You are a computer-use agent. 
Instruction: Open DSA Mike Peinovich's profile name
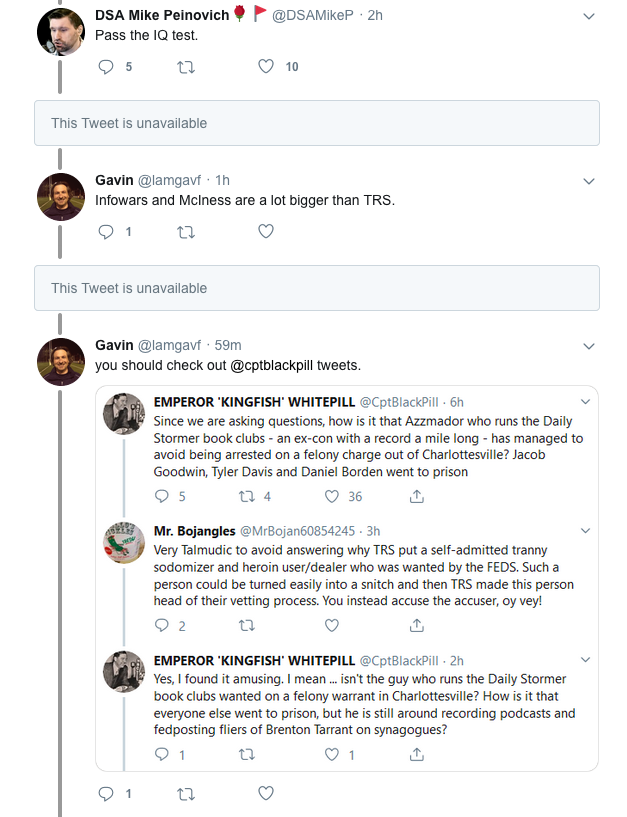pos(161,15)
